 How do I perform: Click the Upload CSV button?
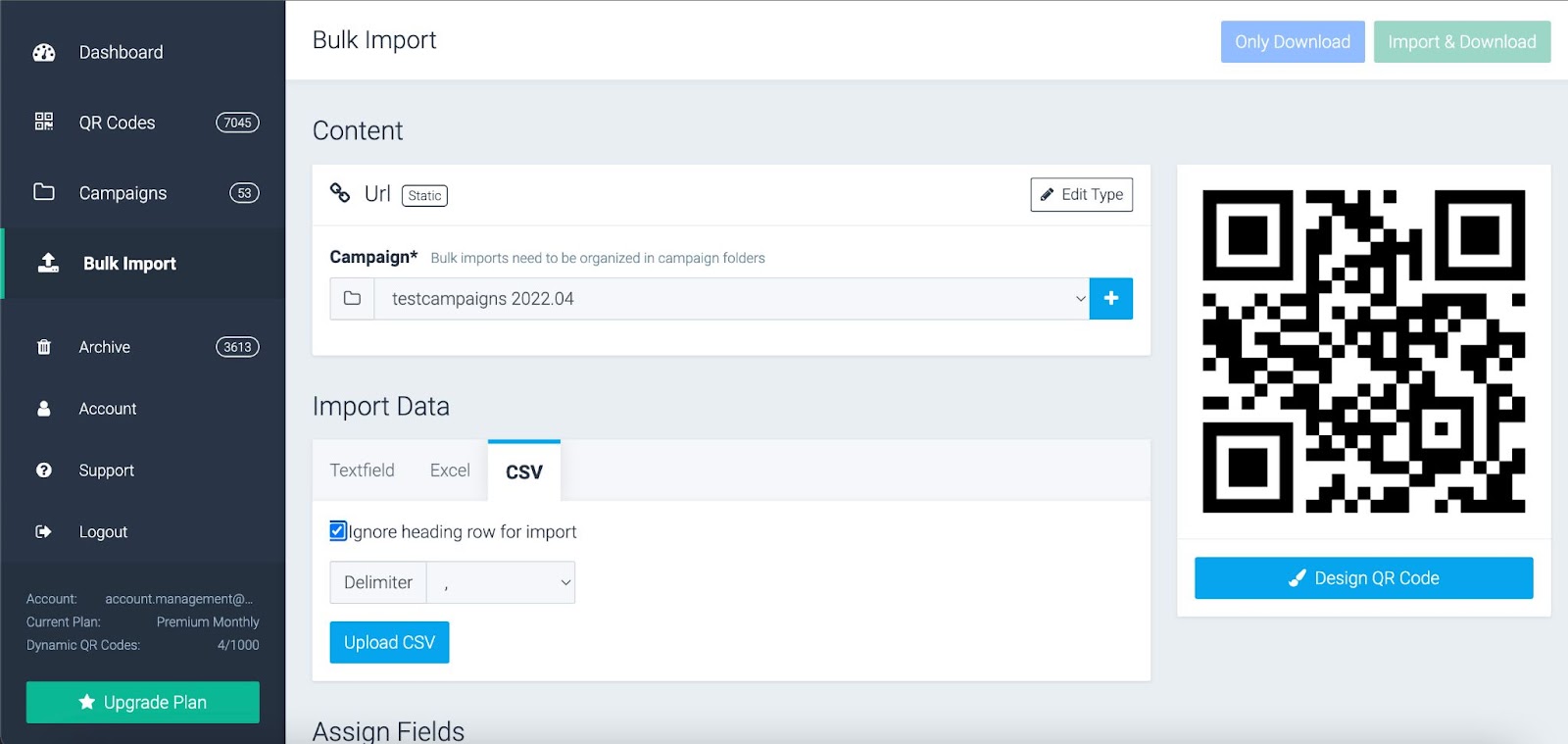389,642
